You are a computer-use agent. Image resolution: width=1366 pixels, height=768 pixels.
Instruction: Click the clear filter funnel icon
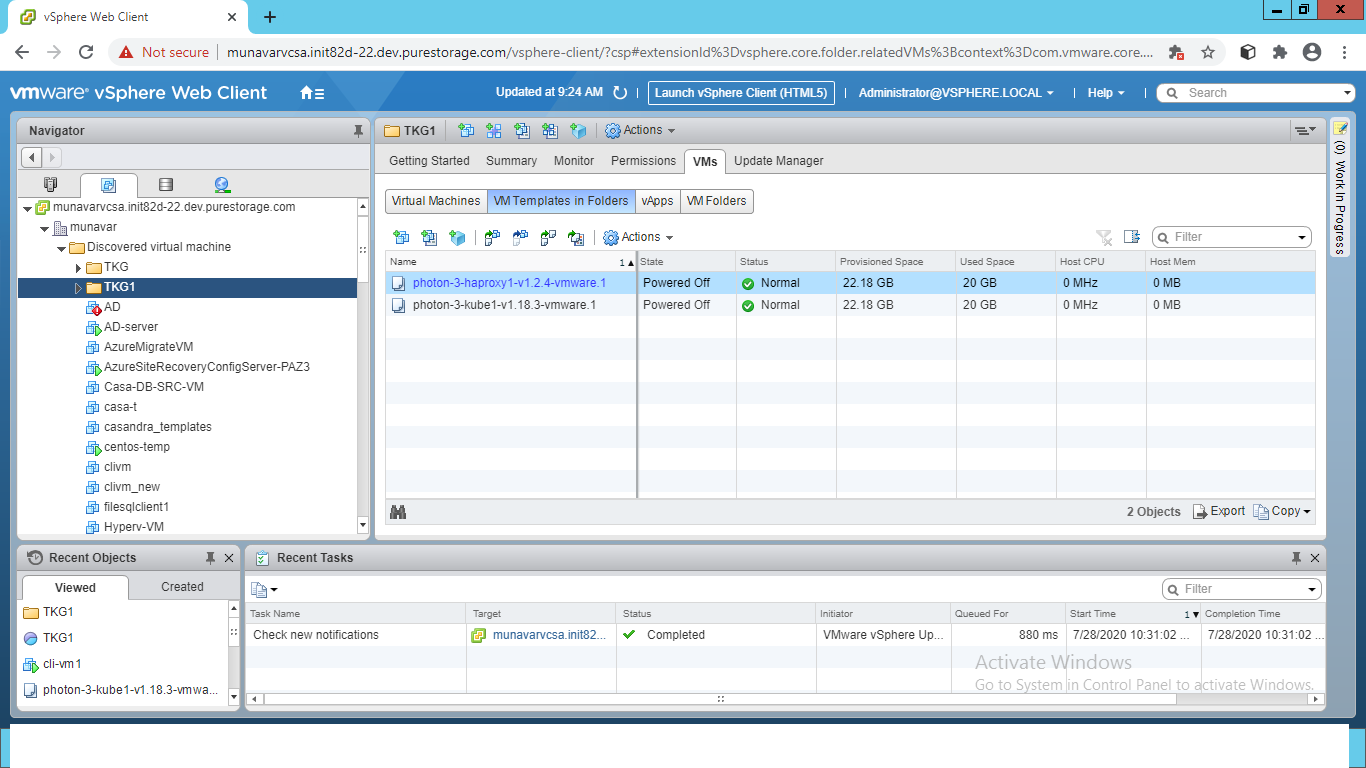pyautogui.click(x=1104, y=237)
